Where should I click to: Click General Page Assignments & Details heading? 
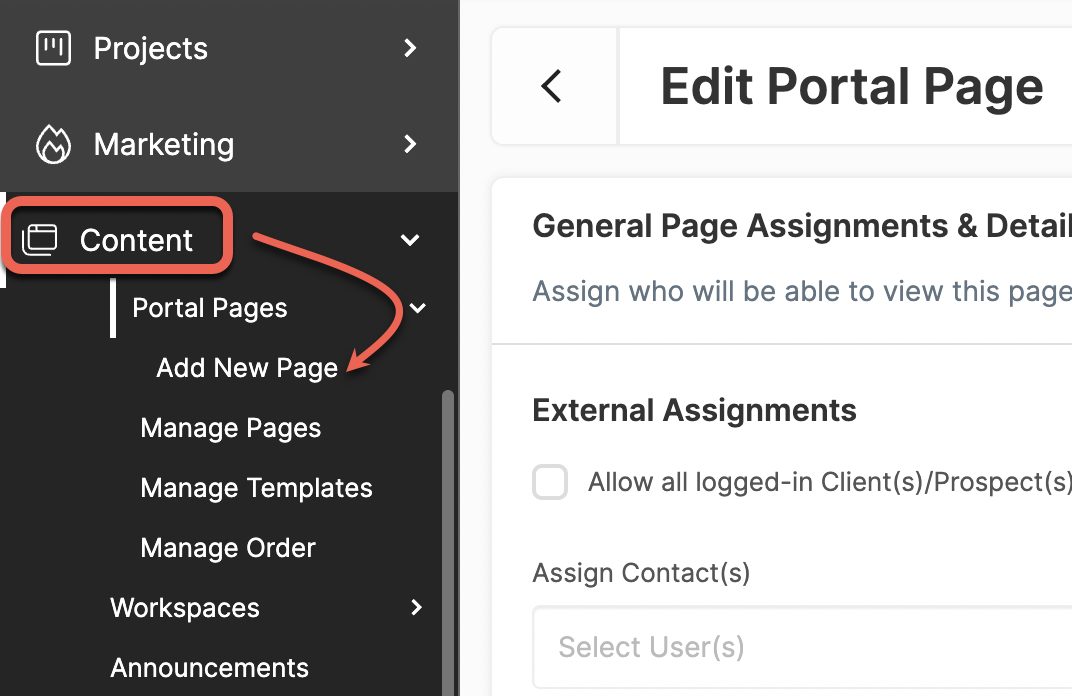point(802,226)
